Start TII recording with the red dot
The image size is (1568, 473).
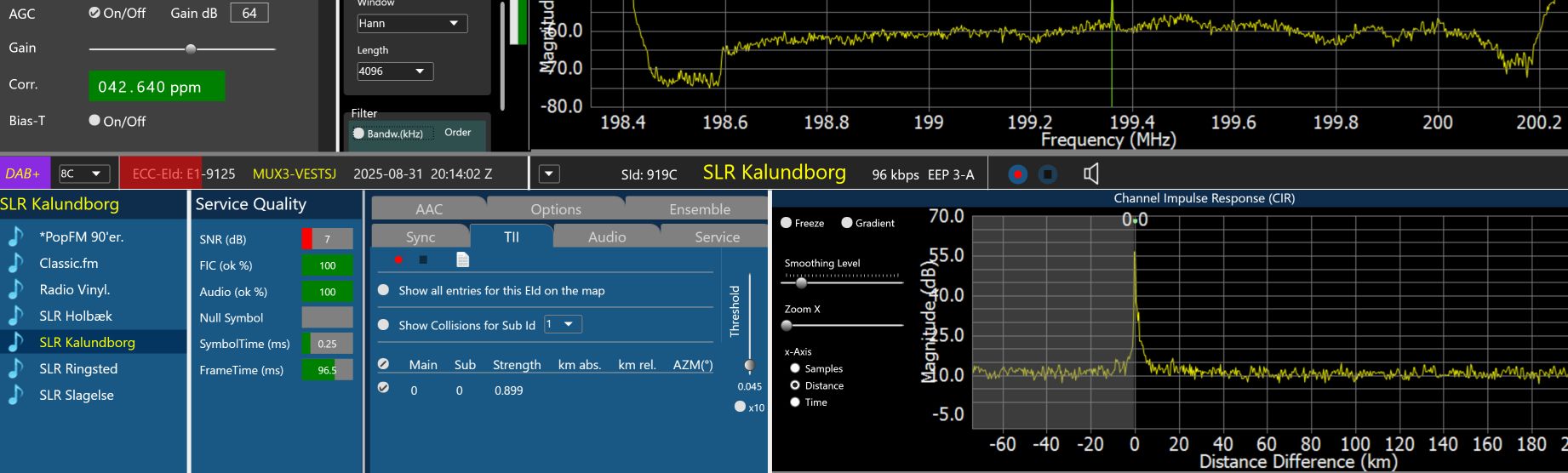pyautogui.click(x=398, y=259)
